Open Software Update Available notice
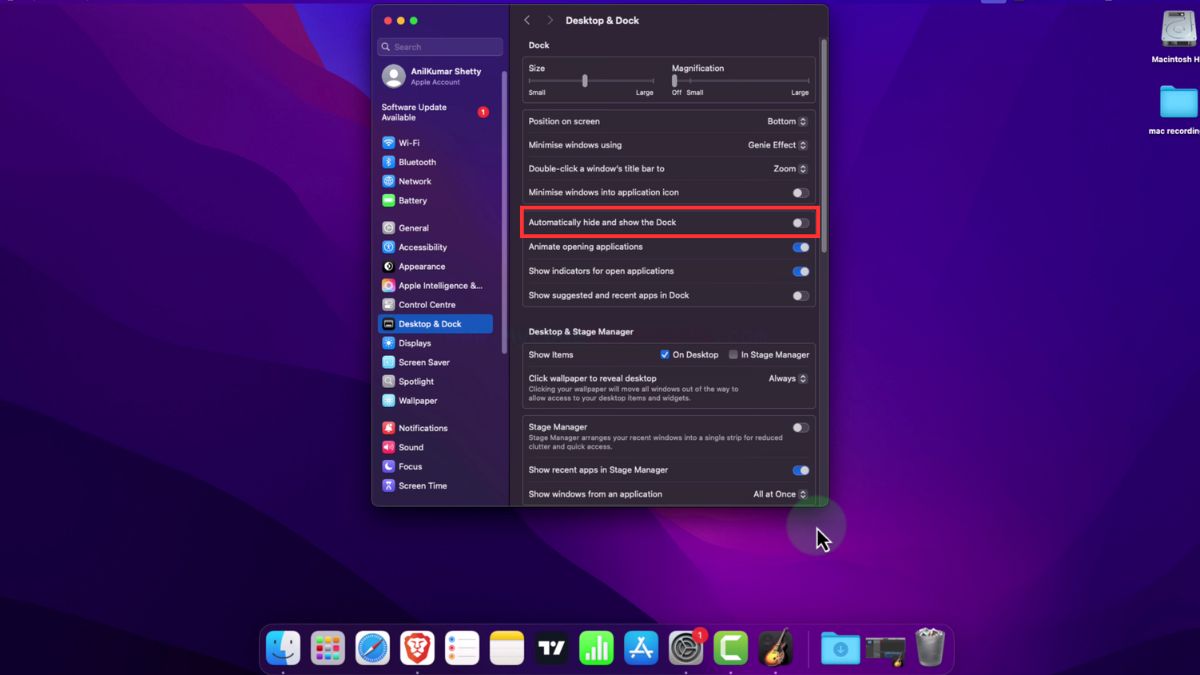Viewport: 1200px width, 675px height. 435,112
